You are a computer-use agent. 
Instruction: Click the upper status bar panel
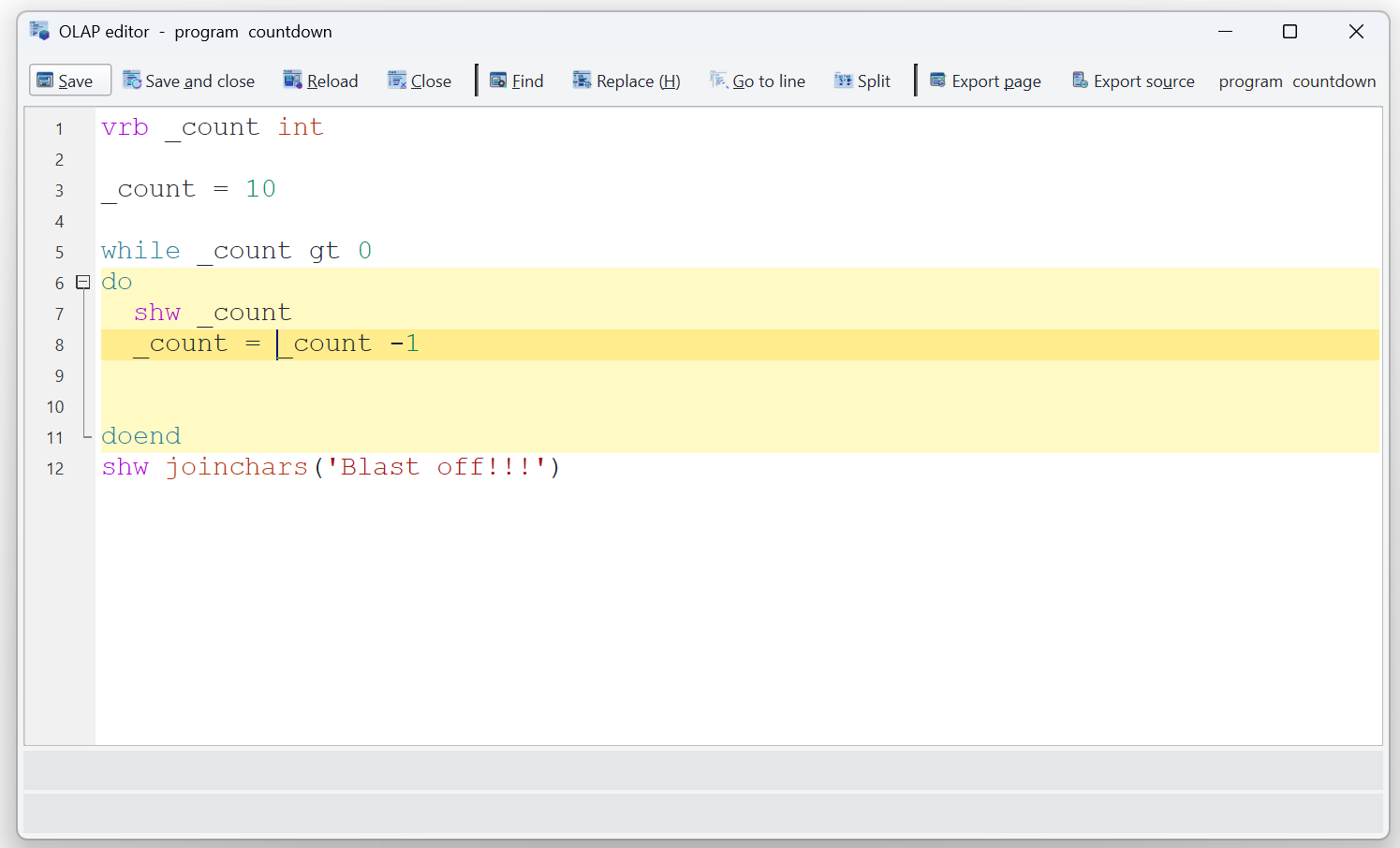pos(703,770)
